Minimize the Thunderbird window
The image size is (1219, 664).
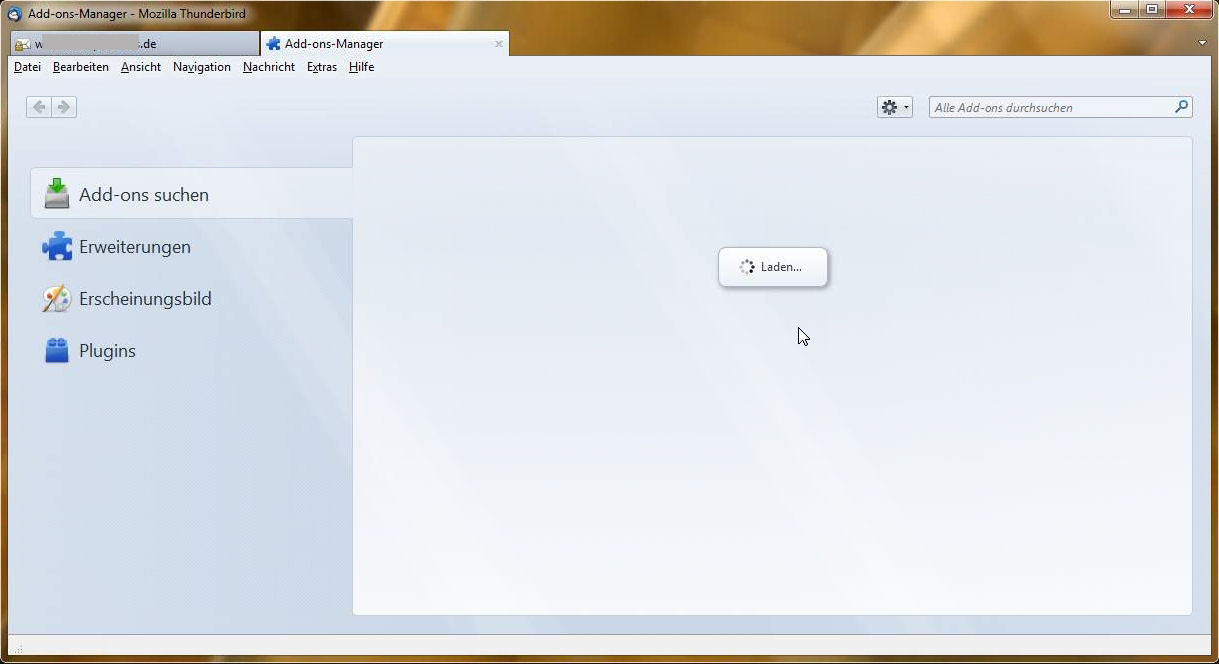point(1125,10)
